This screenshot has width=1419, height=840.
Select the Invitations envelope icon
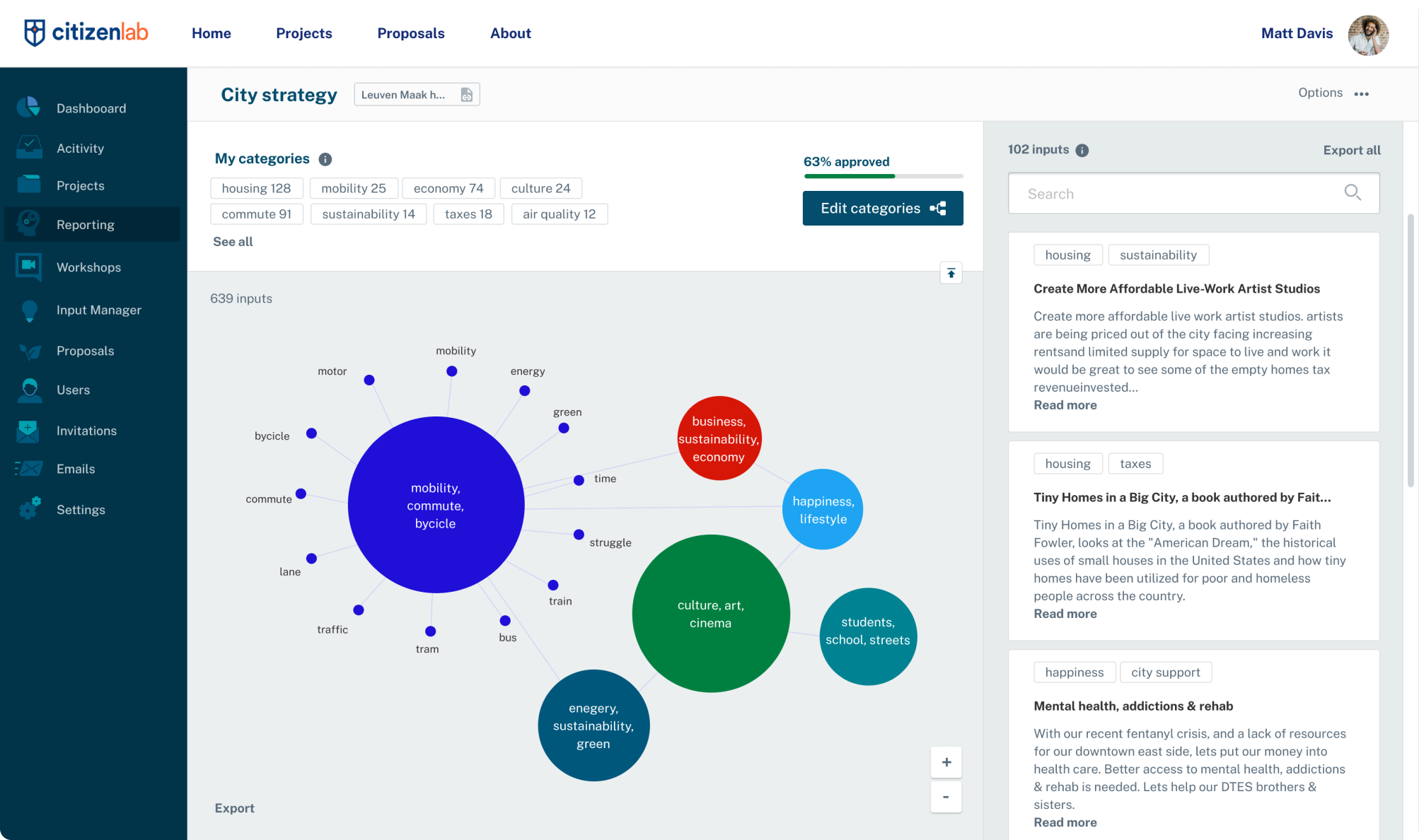point(29,431)
